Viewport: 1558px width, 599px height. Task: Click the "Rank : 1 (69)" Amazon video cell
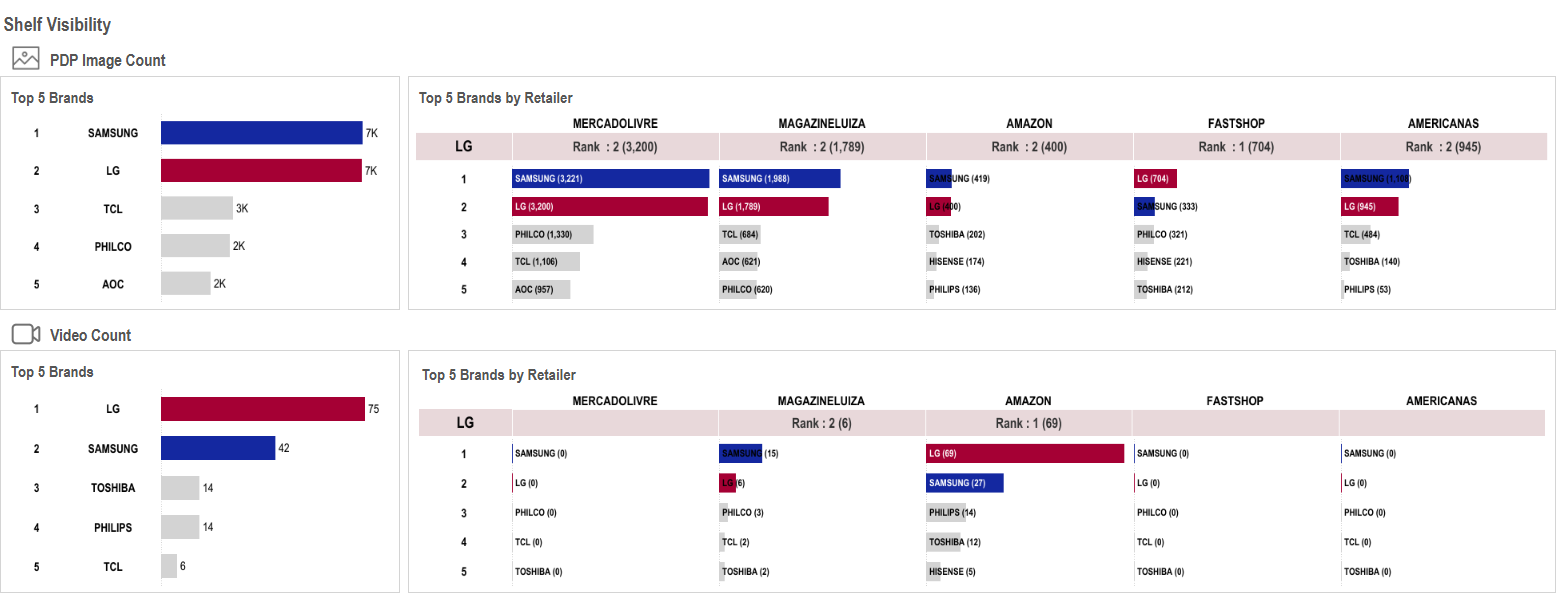(1028, 423)
